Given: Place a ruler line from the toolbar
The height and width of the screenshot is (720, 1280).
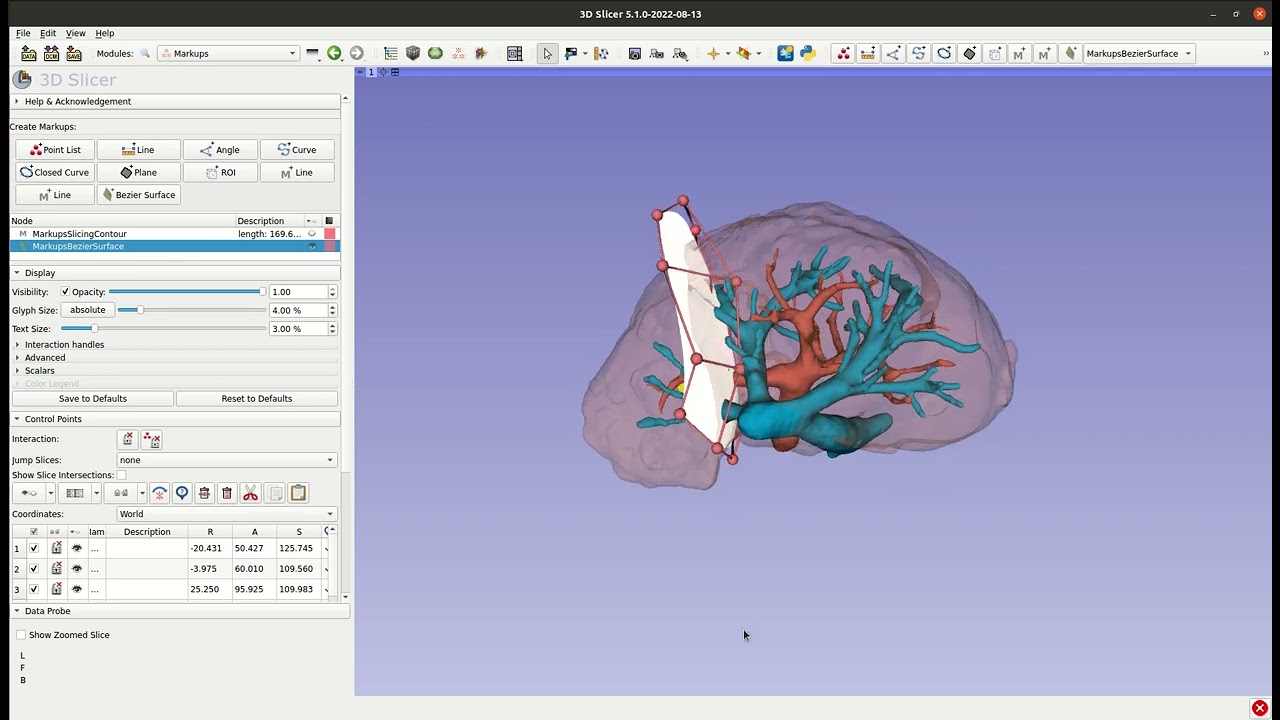Looking at the screenshot, I should tap(868, 53).
